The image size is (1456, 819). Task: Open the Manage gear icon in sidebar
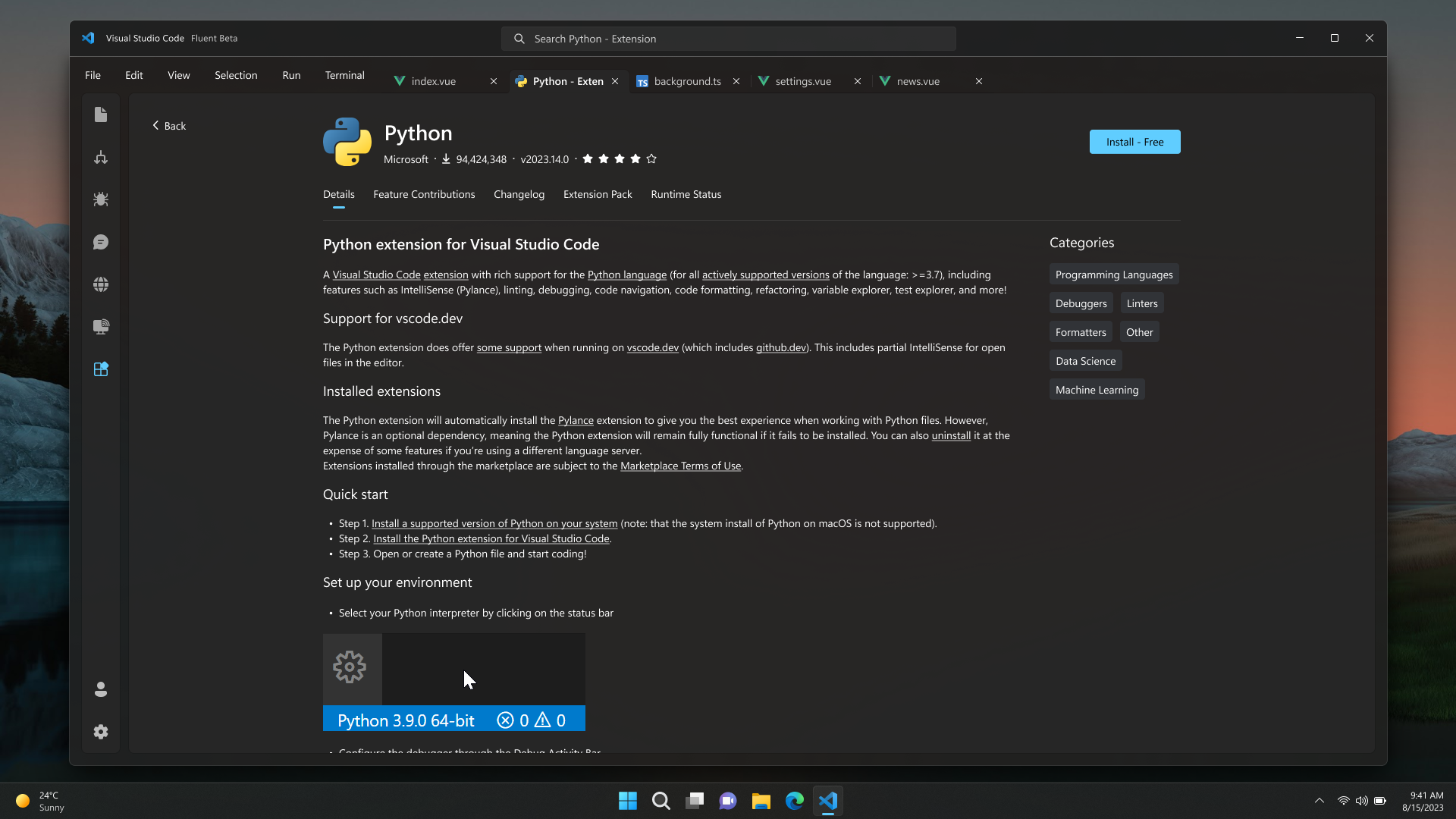coord(101,732)
